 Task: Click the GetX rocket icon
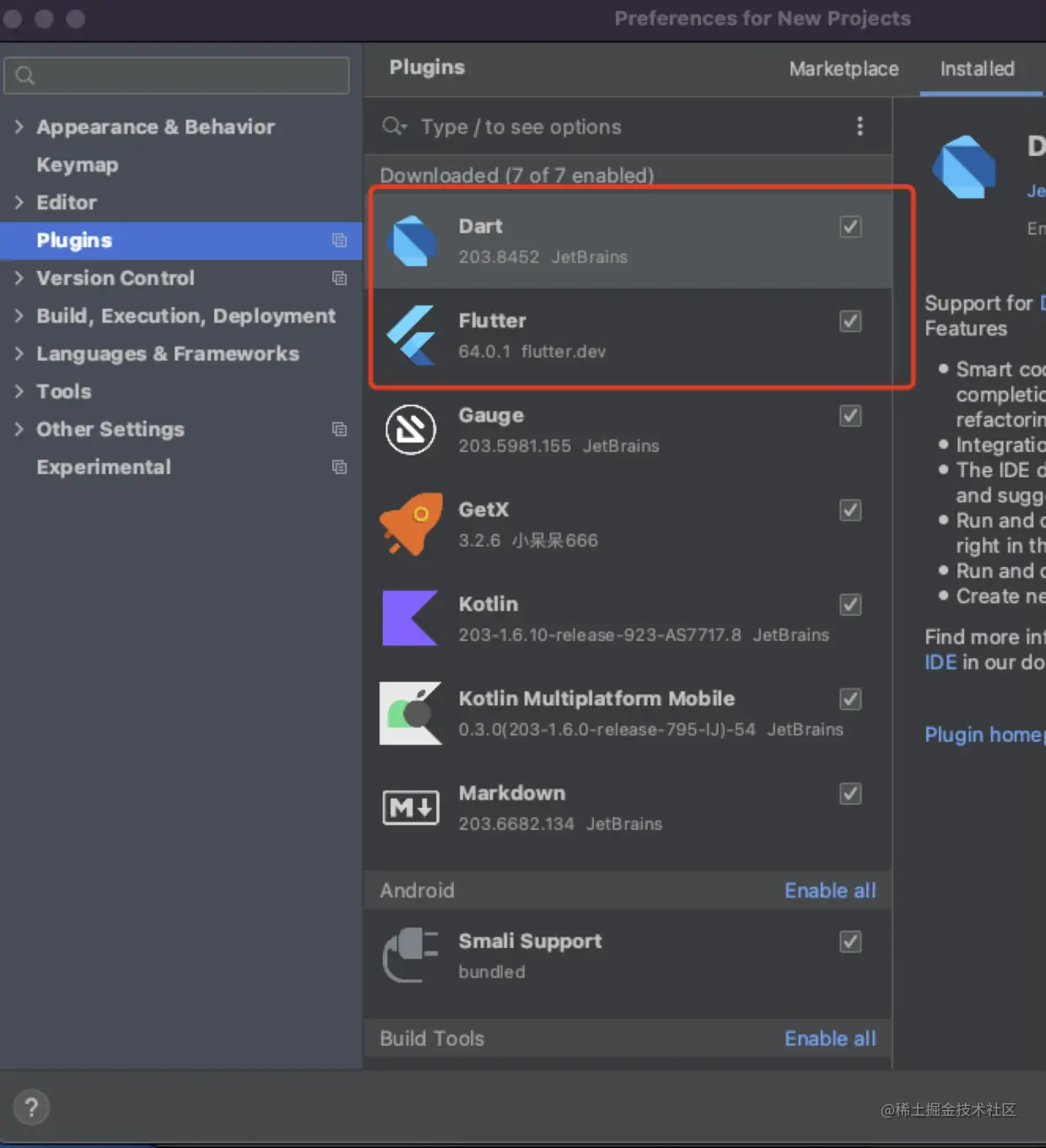(411, 524)
